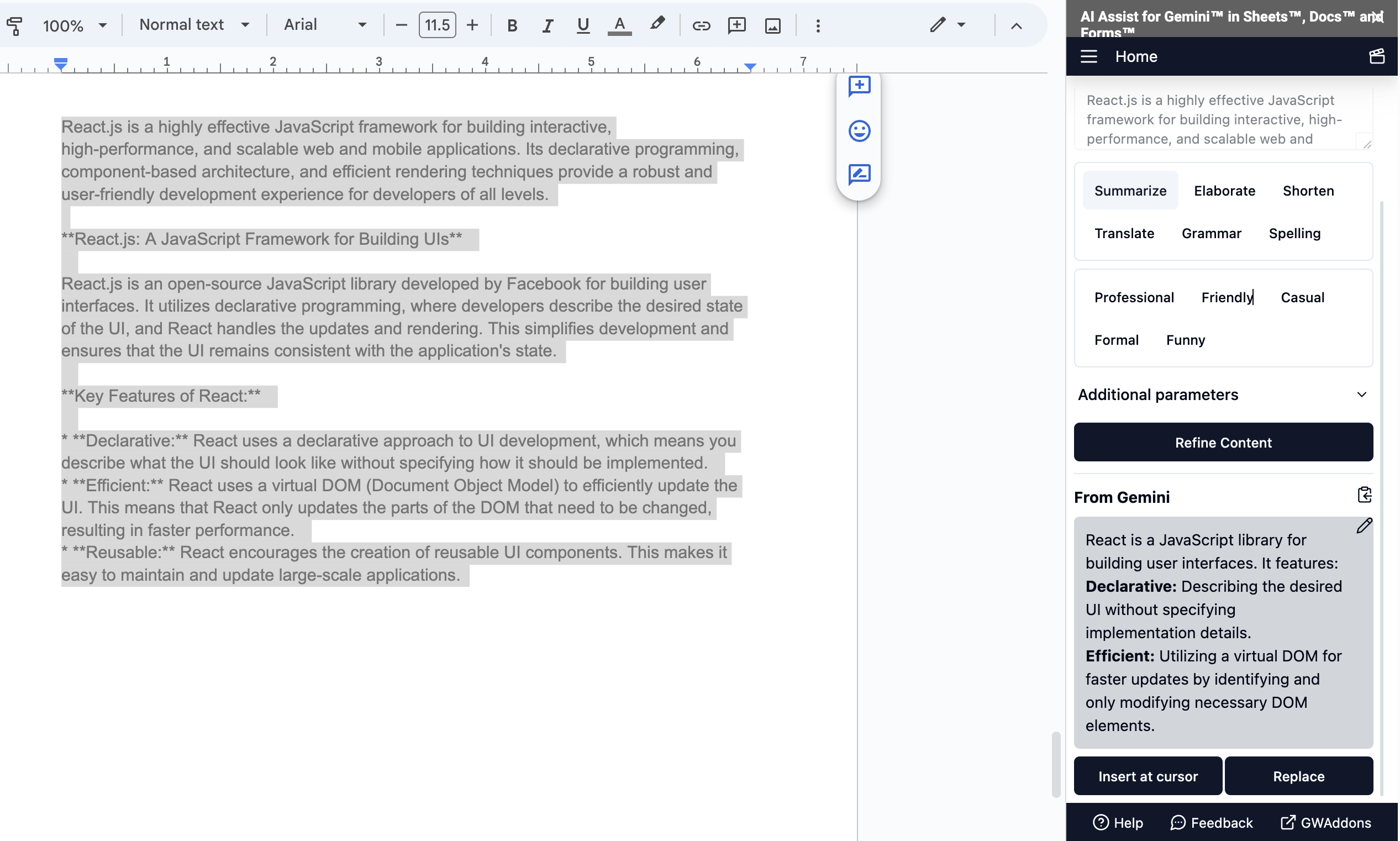Close the AI Assist sidebar
Screen dimensions: 1400x841
(x=1379, y=17)
